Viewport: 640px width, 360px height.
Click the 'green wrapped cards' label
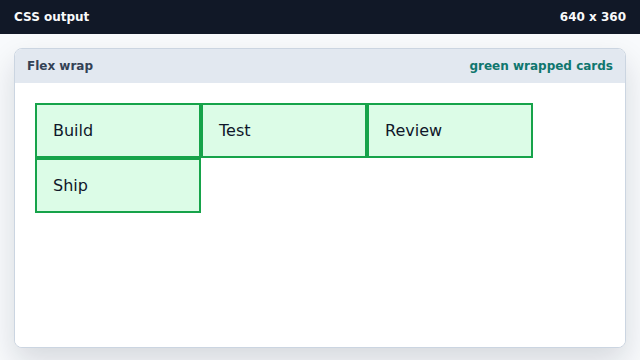[x=541, y=66]
